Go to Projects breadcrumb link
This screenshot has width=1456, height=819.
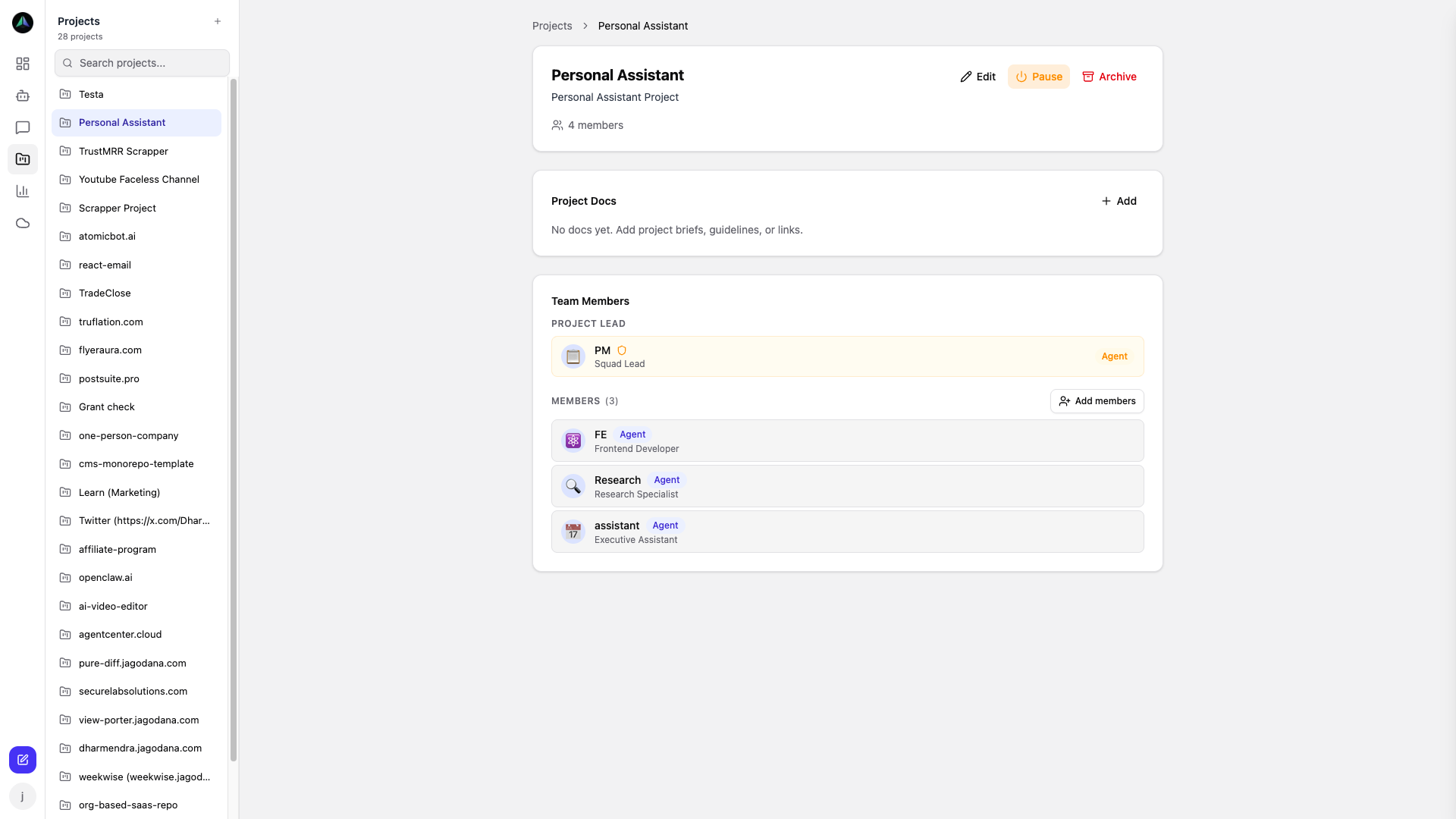552,26
